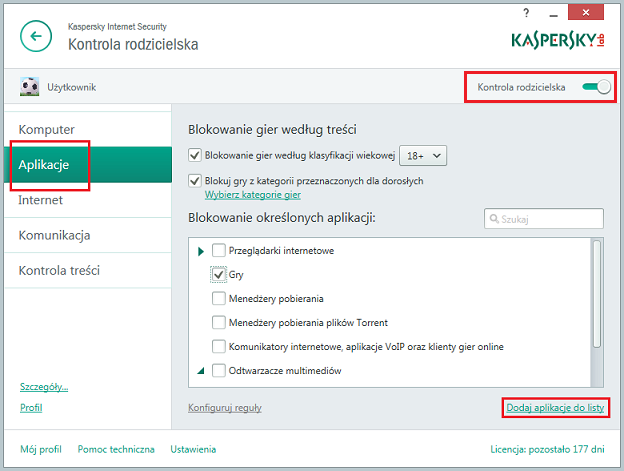Open the Wybierz kategorie gier link

point(253,195)
